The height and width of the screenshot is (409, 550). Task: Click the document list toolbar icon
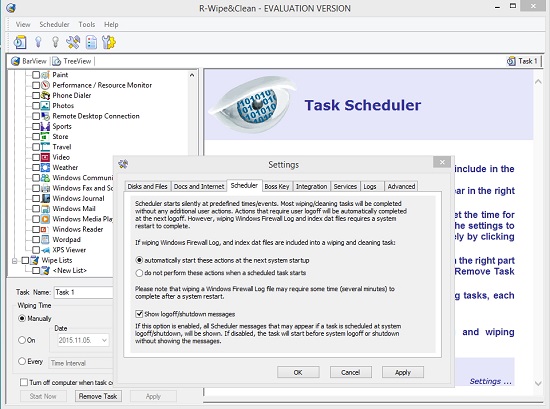pos(91,42)
